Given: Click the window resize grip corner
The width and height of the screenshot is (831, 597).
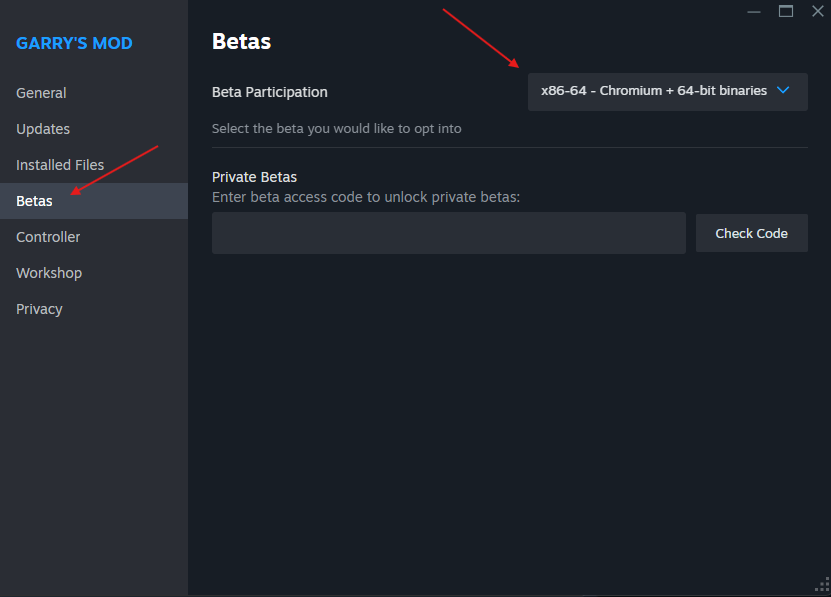Looking at the screenshot, I should [x=823, y=588].
